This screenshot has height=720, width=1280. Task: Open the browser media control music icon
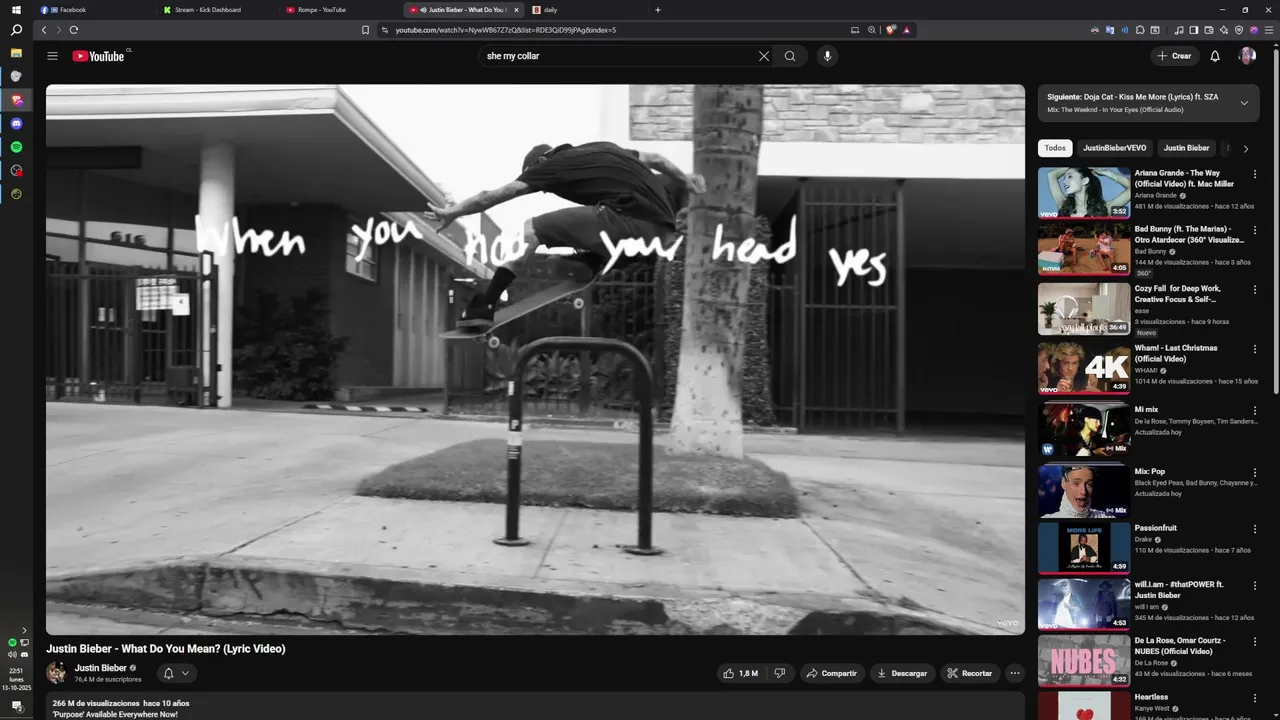(x=1179, y=30)
